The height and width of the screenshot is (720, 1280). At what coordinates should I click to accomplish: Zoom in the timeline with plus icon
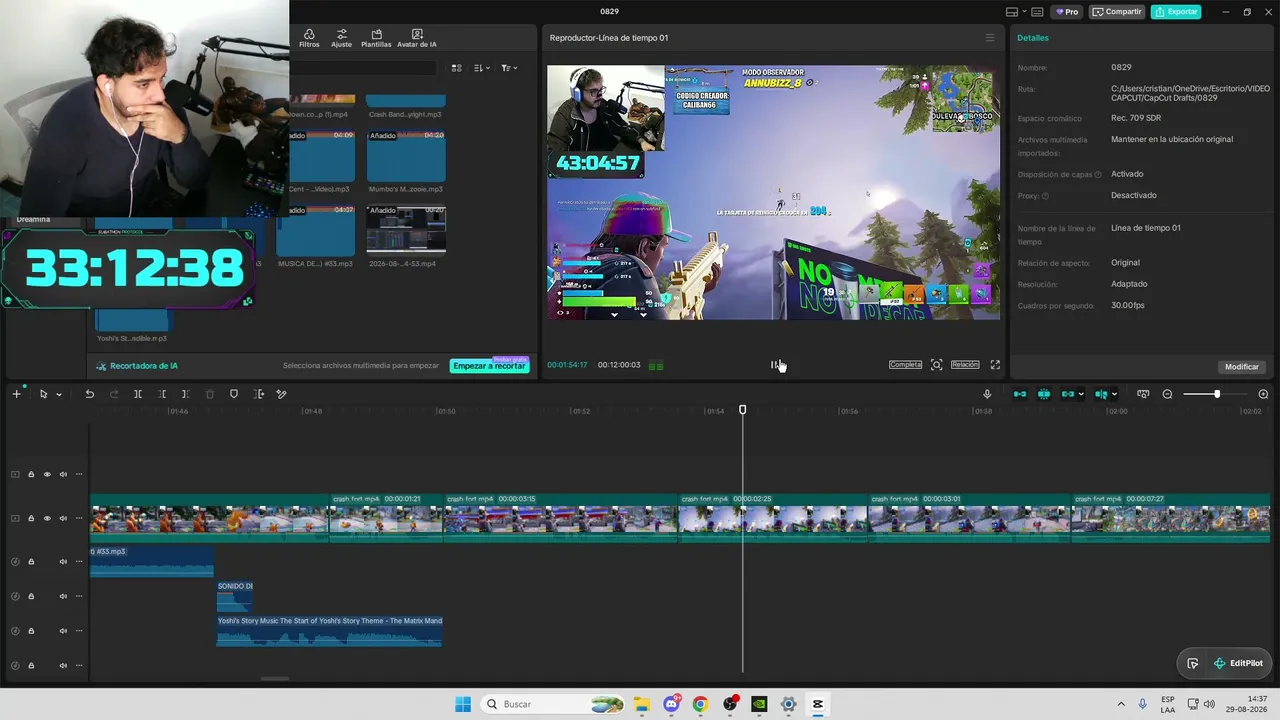tap(1263, 394)
